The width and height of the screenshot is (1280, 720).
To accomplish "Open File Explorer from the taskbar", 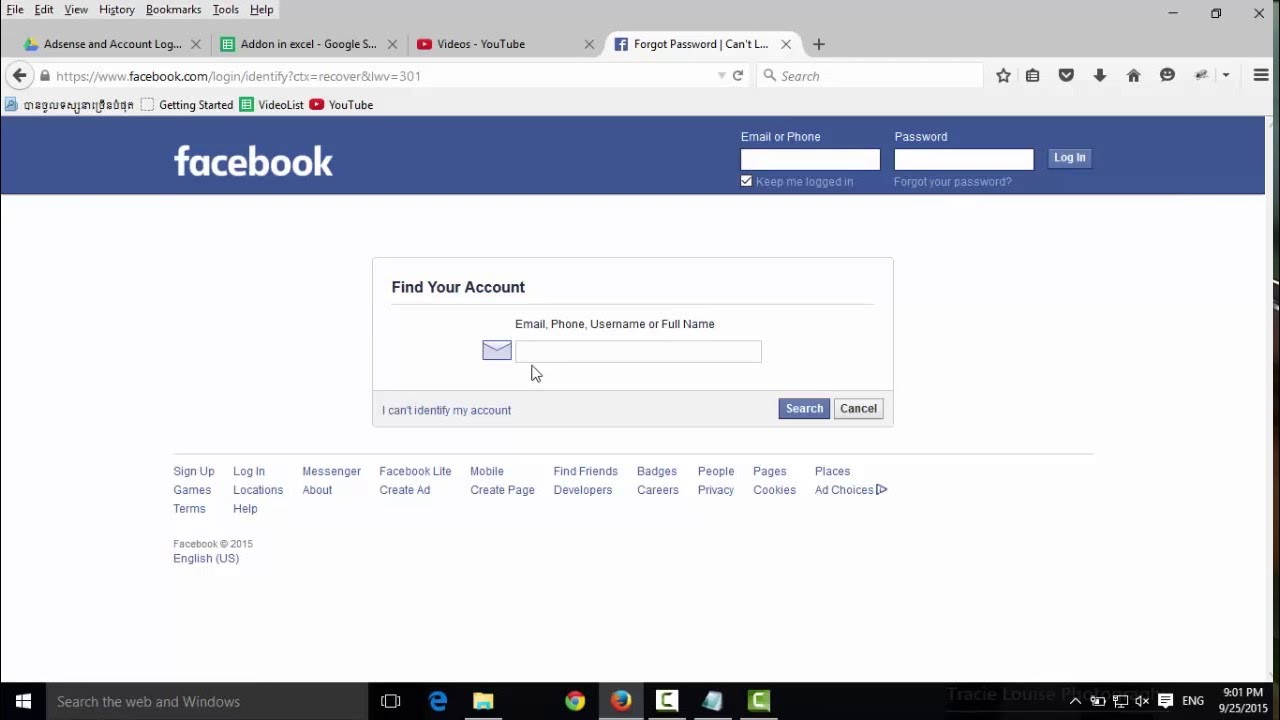I will click(483, 701).
